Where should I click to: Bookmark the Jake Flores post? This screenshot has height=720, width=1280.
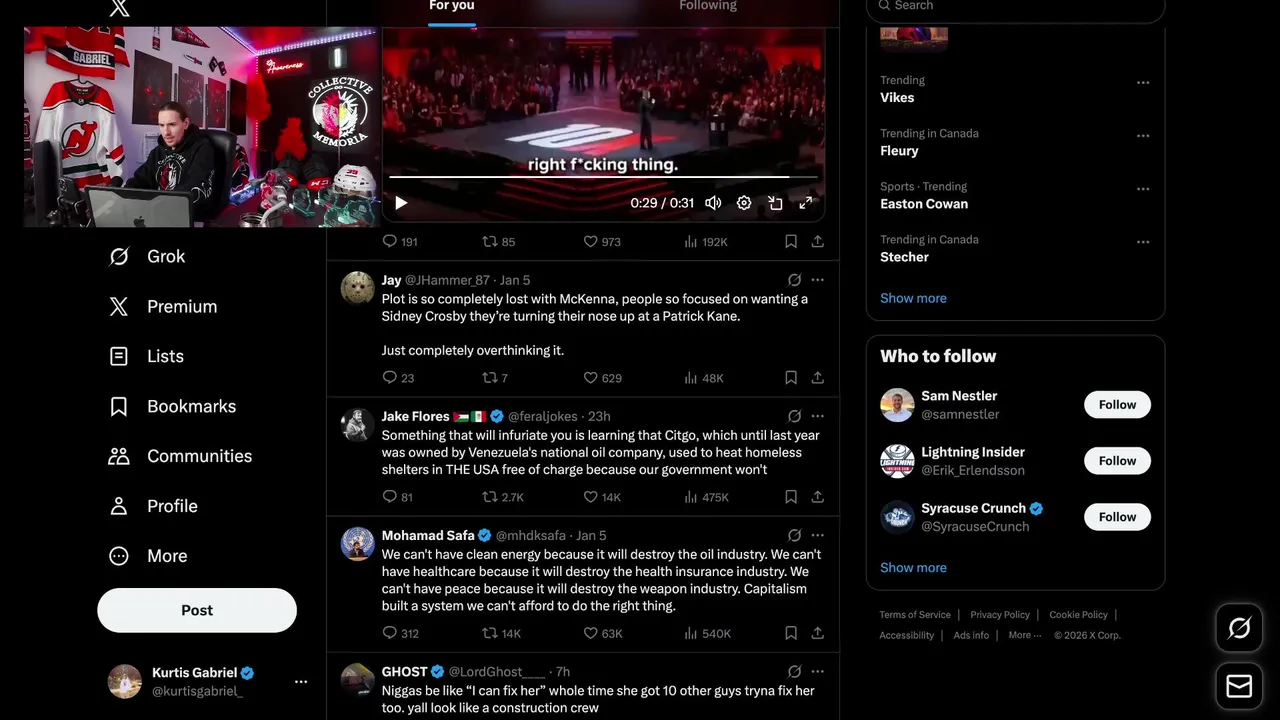click(x=791, y=497)
